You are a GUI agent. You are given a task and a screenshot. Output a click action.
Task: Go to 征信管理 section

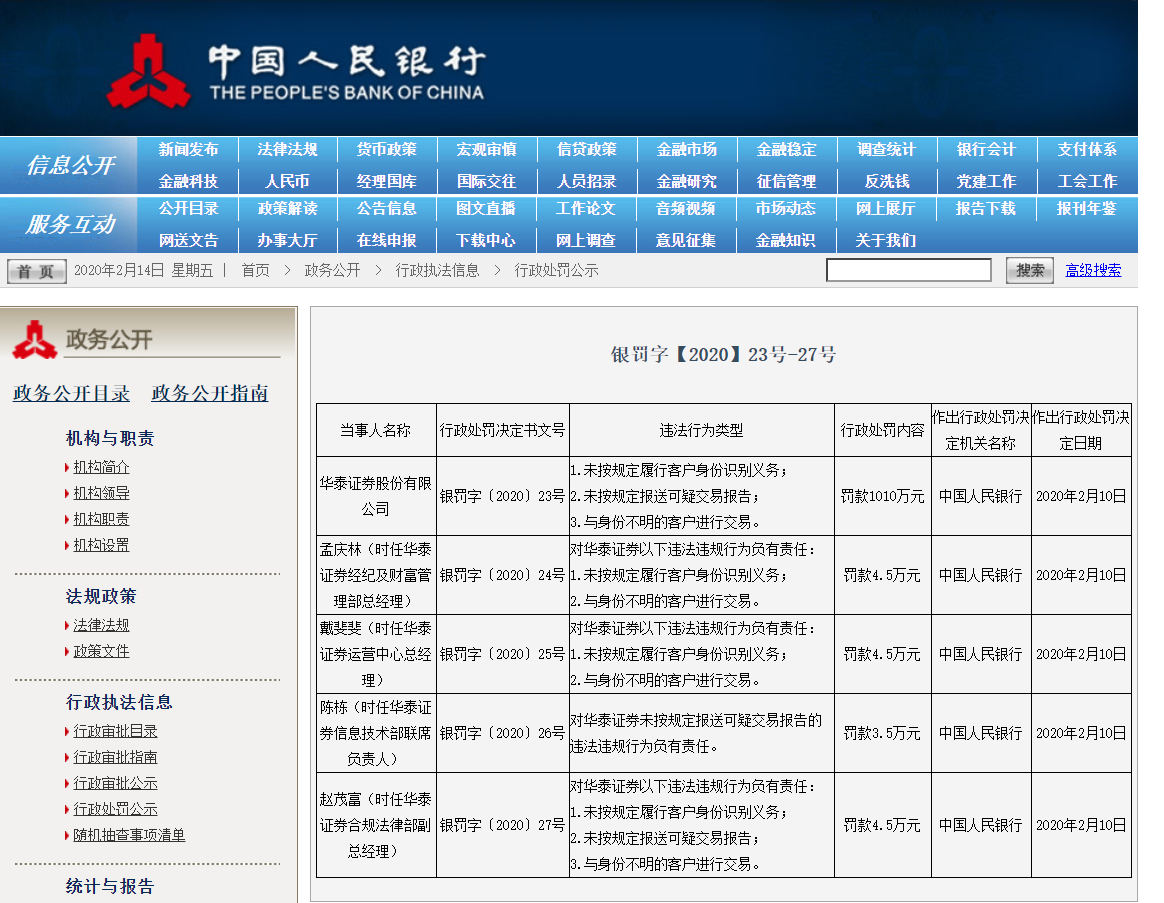786,181
